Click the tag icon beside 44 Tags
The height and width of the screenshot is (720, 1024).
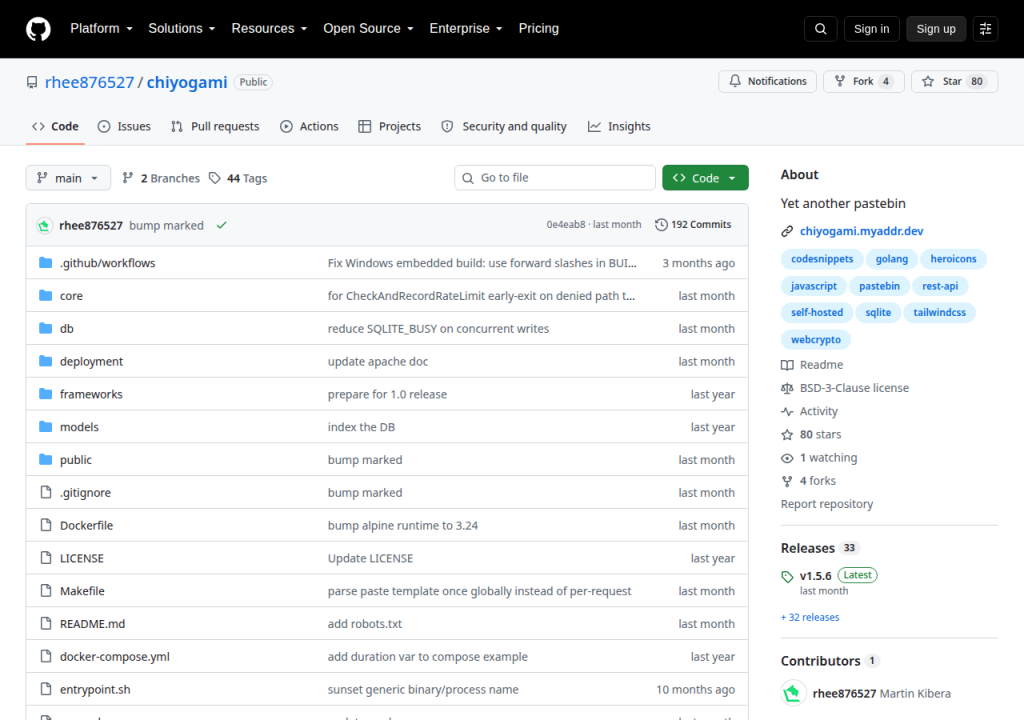[214, 178]
